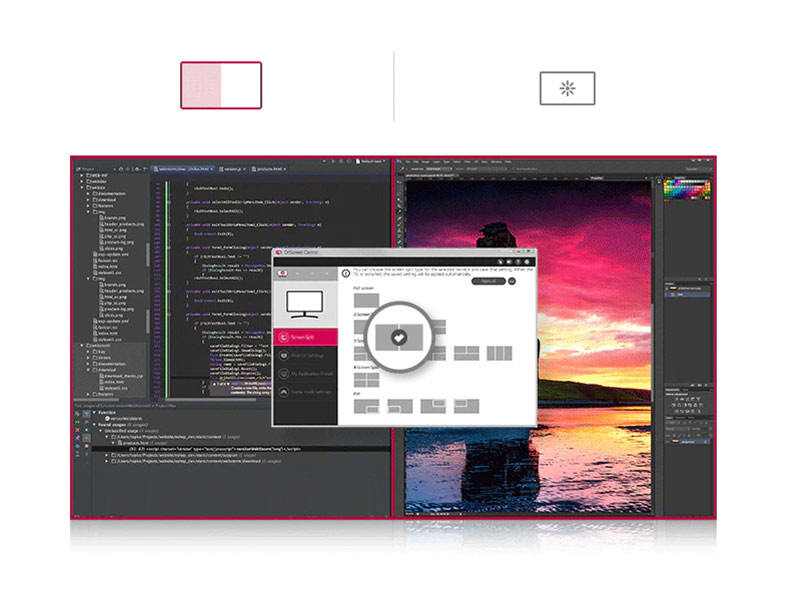This screenshot has height=600, width=800.
Task: Select the highlighted second layer in Layers panel
Action: [x=688, y=294]
